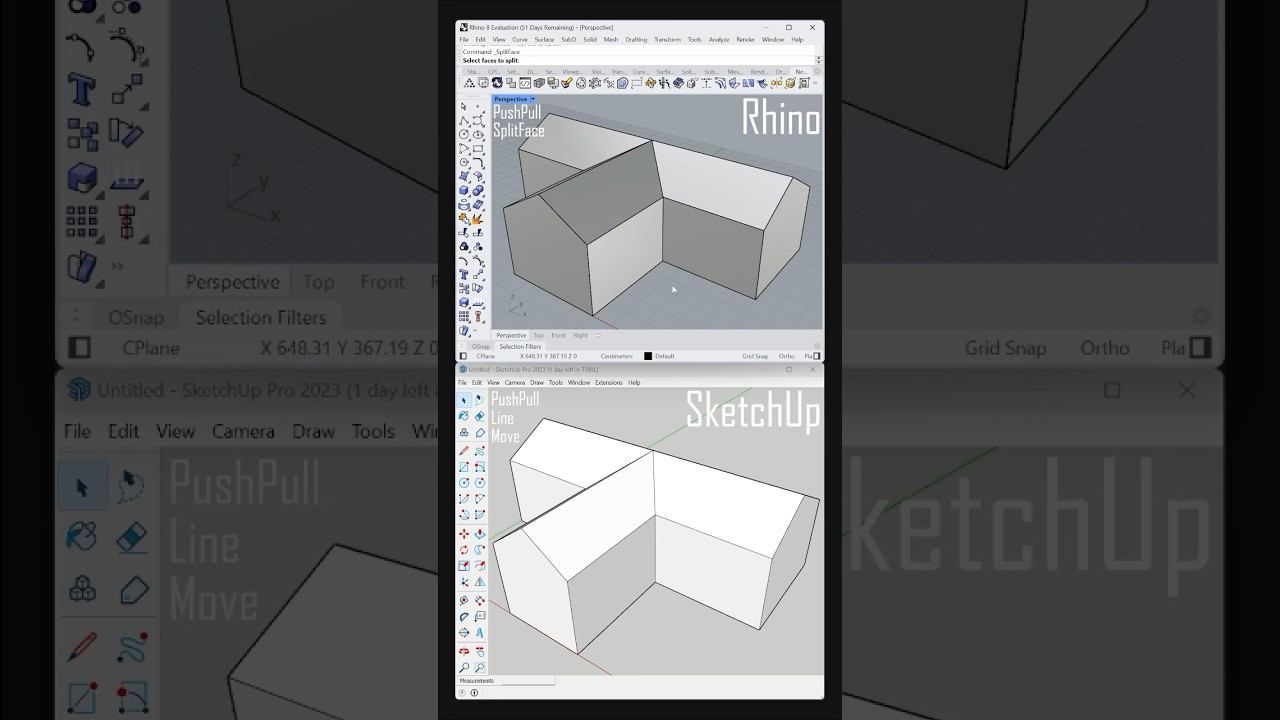Open Centimeters units in Rhino status bar
1280x720 pixels.
(x=617, y=356)
